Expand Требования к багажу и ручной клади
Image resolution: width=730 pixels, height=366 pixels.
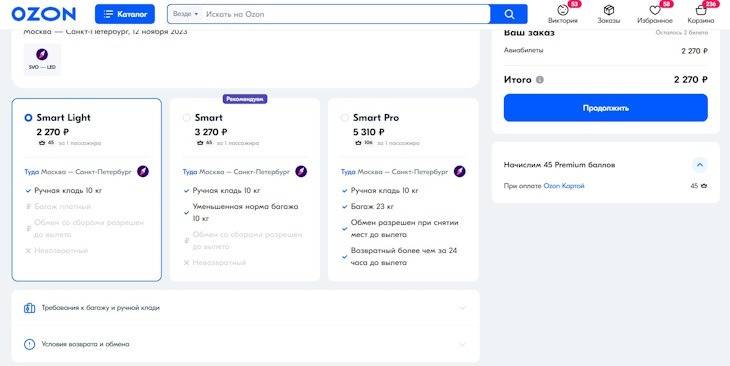[x=245, y=308]
